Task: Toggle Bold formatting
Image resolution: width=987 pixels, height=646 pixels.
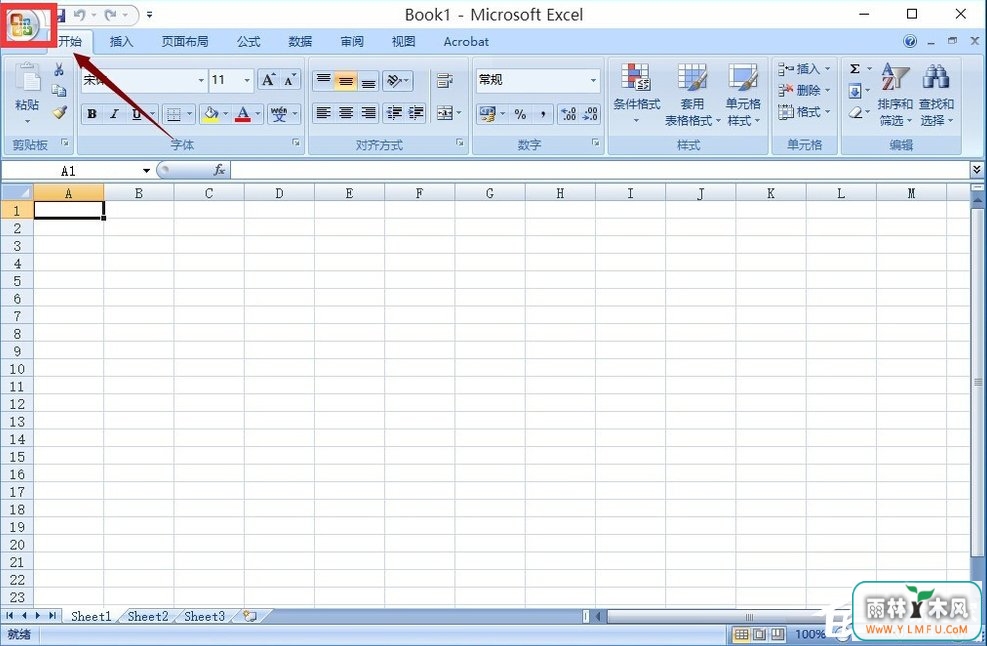Action: click(x=92, y=114)
